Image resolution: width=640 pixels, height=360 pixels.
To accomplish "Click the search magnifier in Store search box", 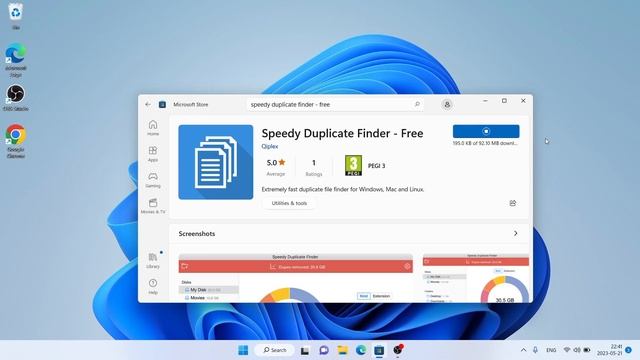I will click(417, 104).
